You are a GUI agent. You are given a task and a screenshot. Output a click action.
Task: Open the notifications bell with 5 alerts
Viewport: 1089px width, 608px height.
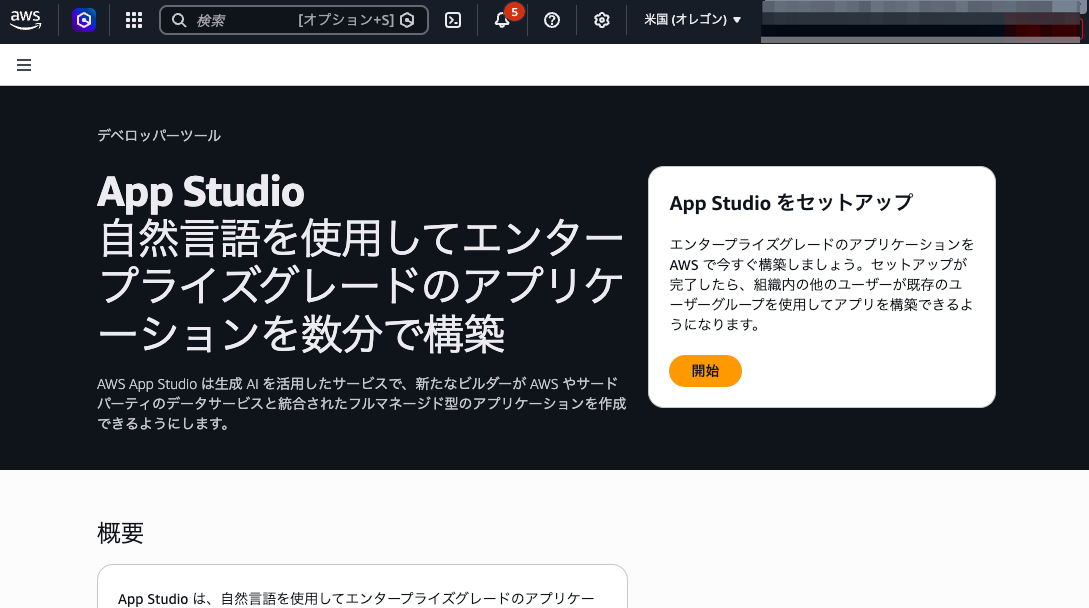tap(500, 20)
